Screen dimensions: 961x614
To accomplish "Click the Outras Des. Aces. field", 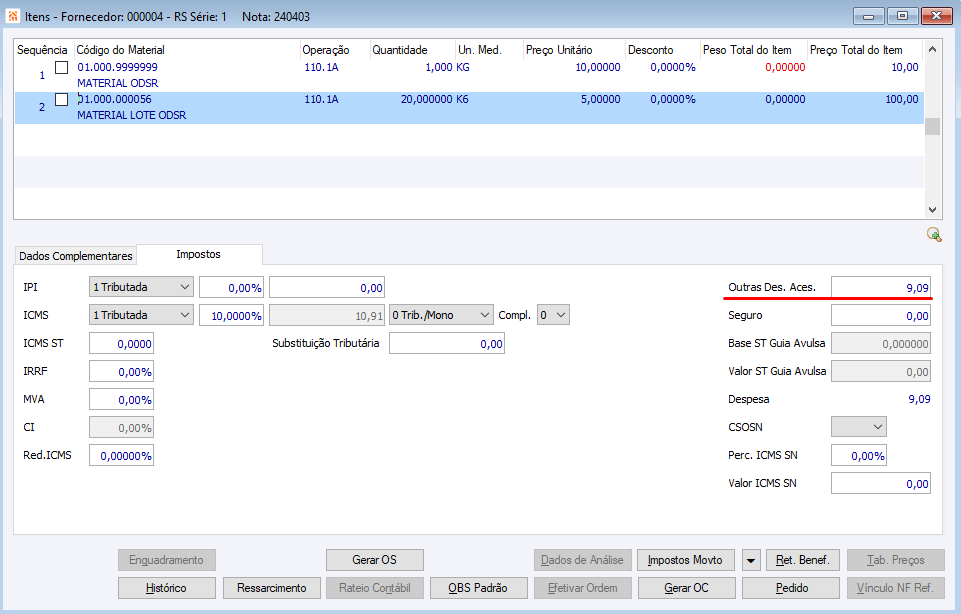I will point(881,287).
